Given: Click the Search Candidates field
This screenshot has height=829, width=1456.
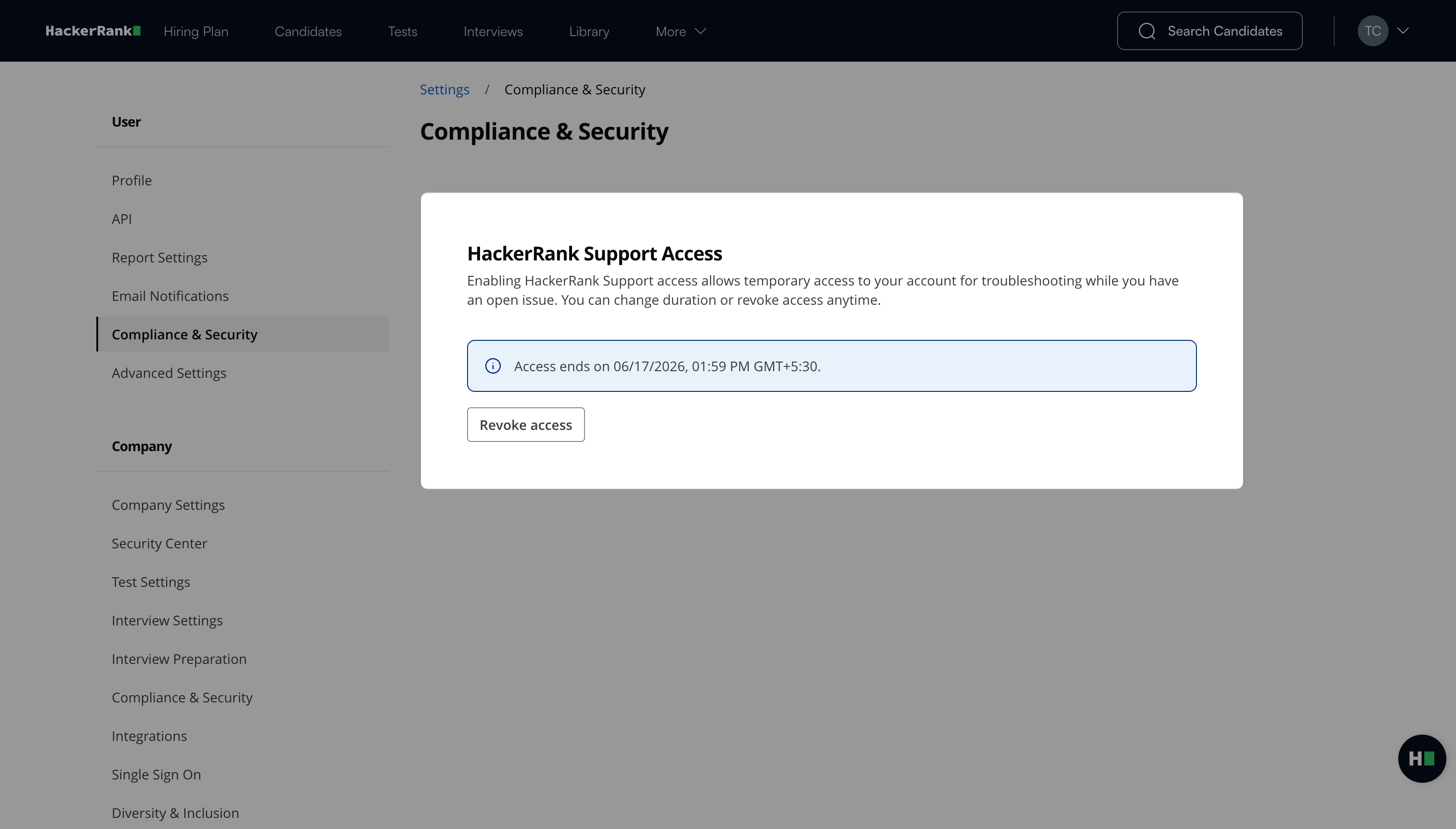Looking at the screenshot, I should tap(1209, 31).
